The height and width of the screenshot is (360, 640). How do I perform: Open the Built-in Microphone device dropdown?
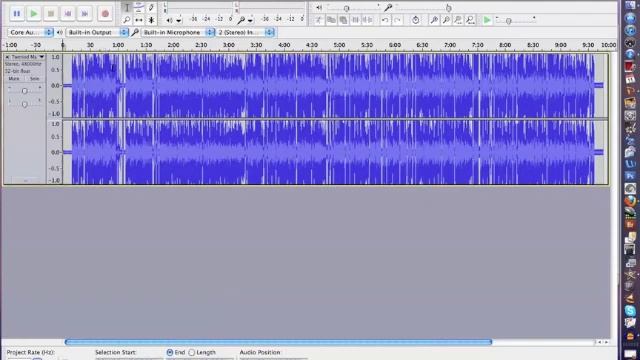point(178,32)
